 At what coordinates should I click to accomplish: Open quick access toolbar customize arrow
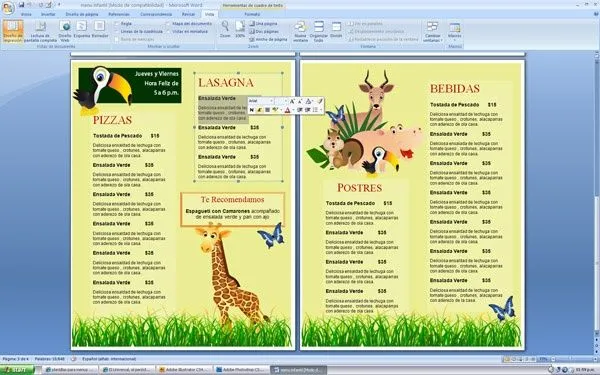coord(59,5)
